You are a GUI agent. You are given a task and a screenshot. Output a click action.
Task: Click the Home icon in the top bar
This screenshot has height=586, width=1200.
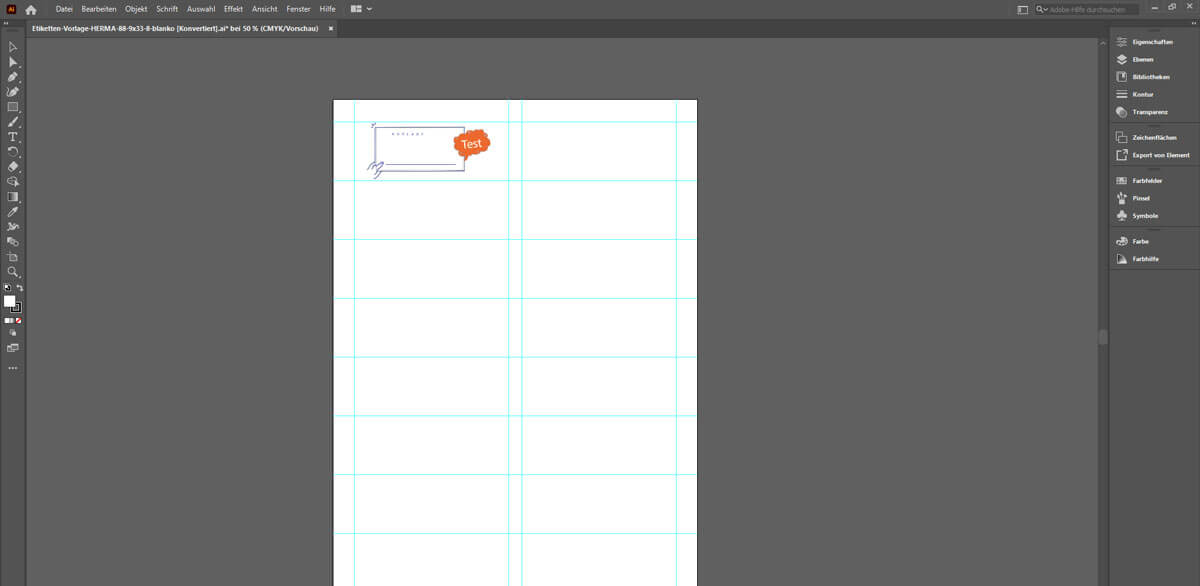31,9
